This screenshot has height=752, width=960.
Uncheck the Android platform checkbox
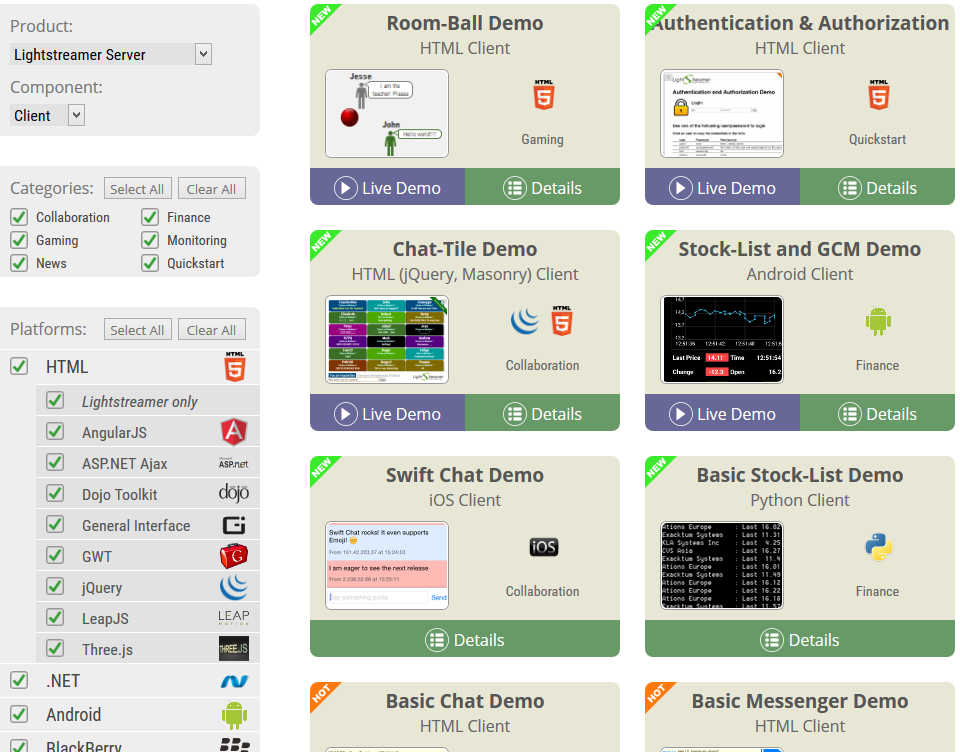(x=19, y=714)
